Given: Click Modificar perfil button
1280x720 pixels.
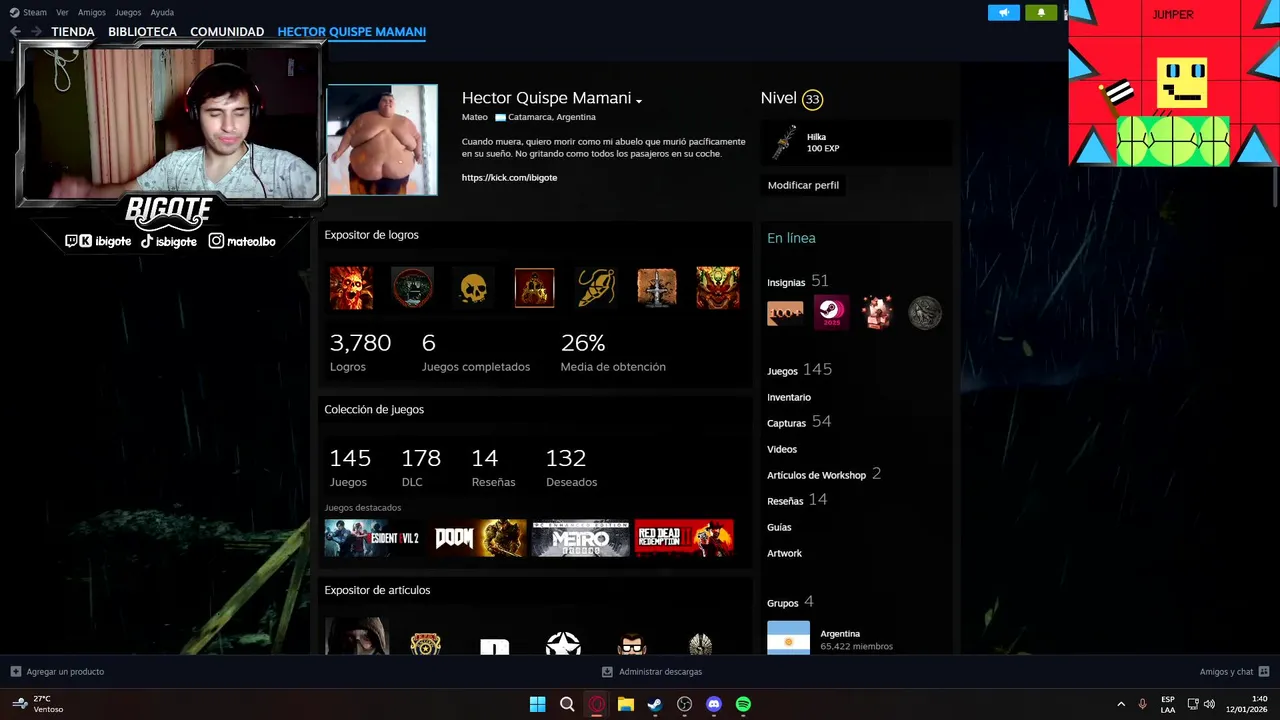Looking at the screenshot, I should pos(803,185).
